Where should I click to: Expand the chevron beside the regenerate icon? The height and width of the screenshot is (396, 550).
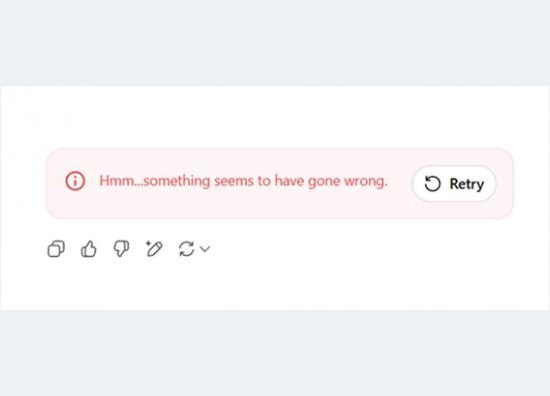tap(205, 249)
